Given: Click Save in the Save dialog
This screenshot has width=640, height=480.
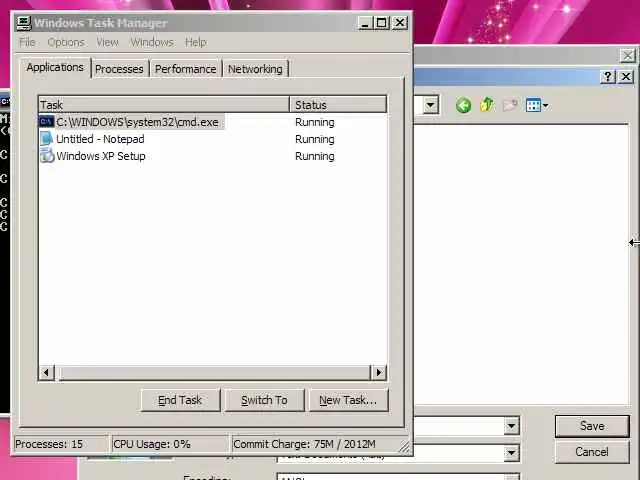Looking at the screenshot, I should pos(592,426).
